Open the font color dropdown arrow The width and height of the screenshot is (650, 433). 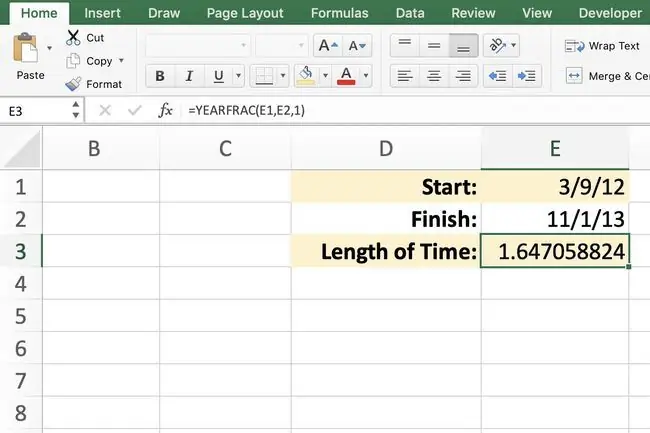(366, 76)
